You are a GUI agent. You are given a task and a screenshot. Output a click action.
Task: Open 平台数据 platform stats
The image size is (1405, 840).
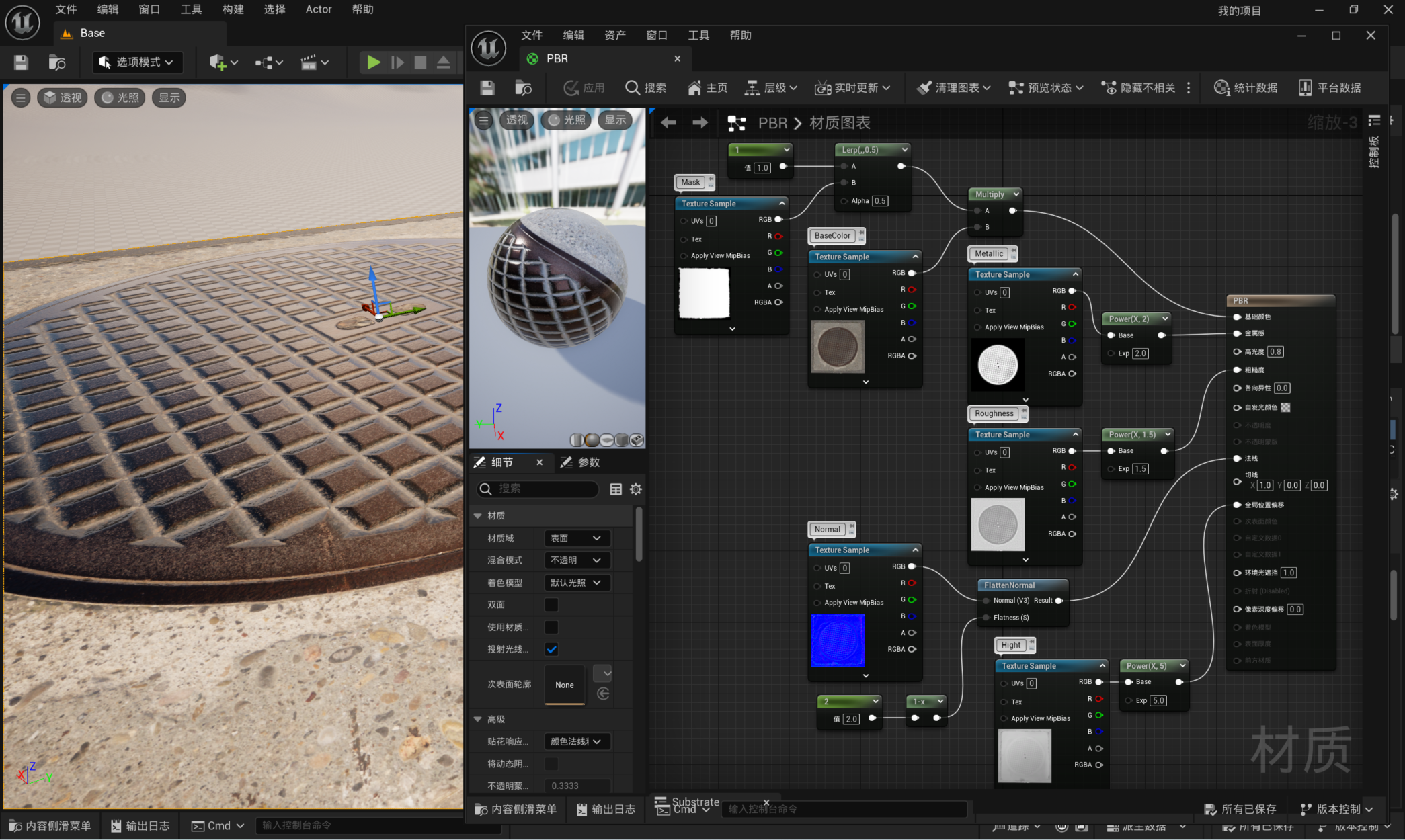(x=1330, y=88)
